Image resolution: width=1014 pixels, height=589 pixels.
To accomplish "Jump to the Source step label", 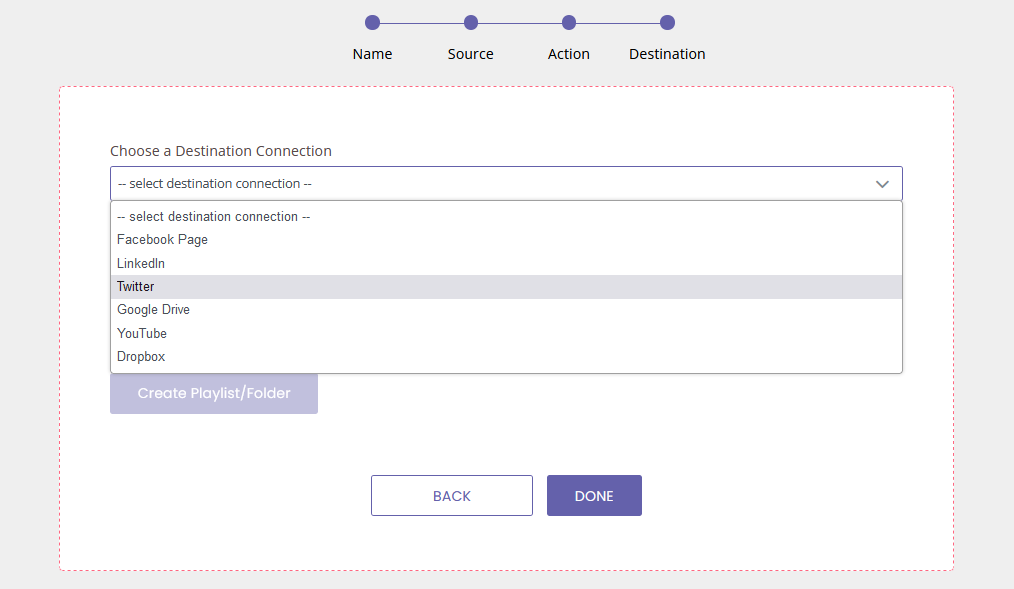I will (471, 54).
